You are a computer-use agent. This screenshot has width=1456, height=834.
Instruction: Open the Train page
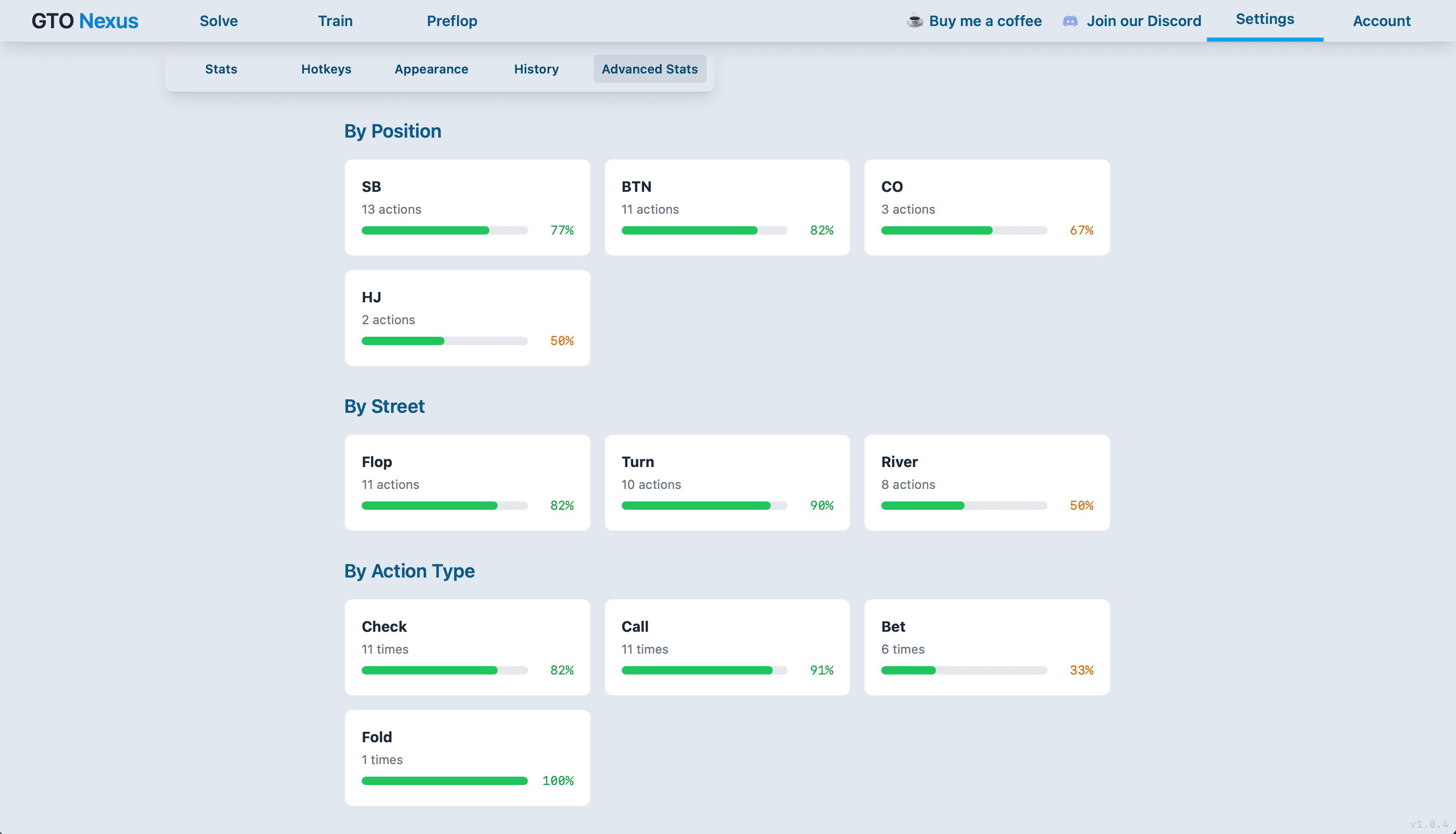[x=335, y=21]
